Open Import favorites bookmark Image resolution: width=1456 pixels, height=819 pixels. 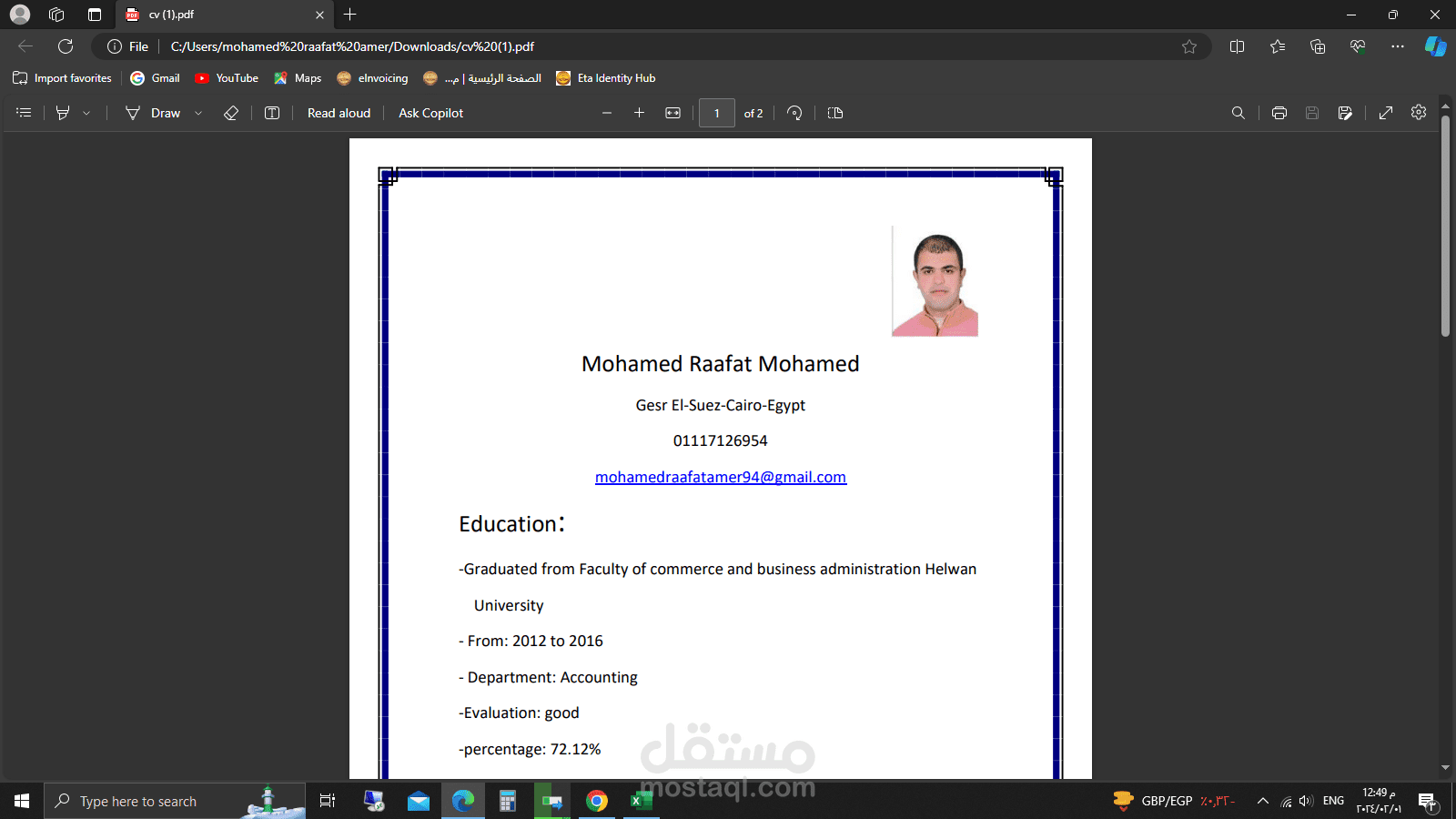point(63,78)
